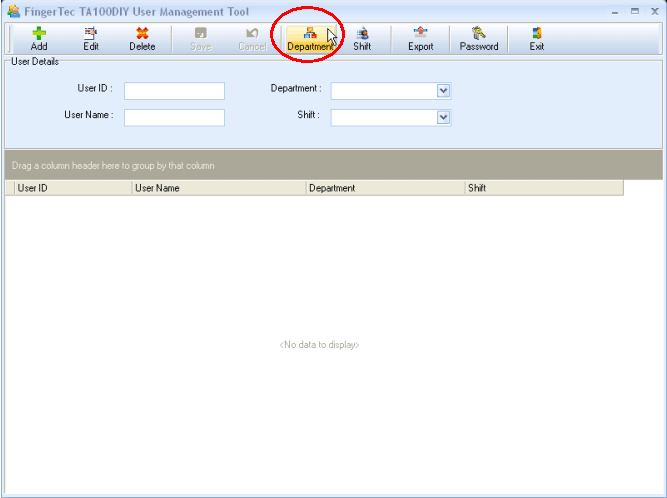Focus the User Name input field
Image resolution: width=667 pixels, height=498 pixels.
pos(174,118)
